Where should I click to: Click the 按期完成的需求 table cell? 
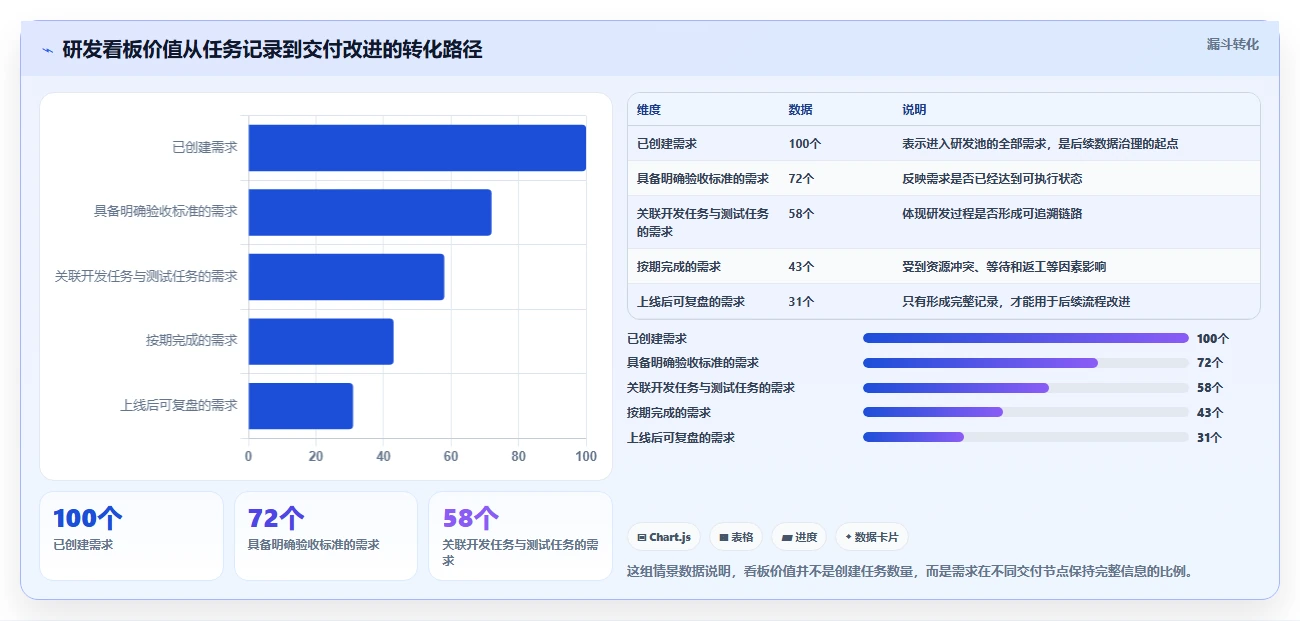tap(679, 266)
